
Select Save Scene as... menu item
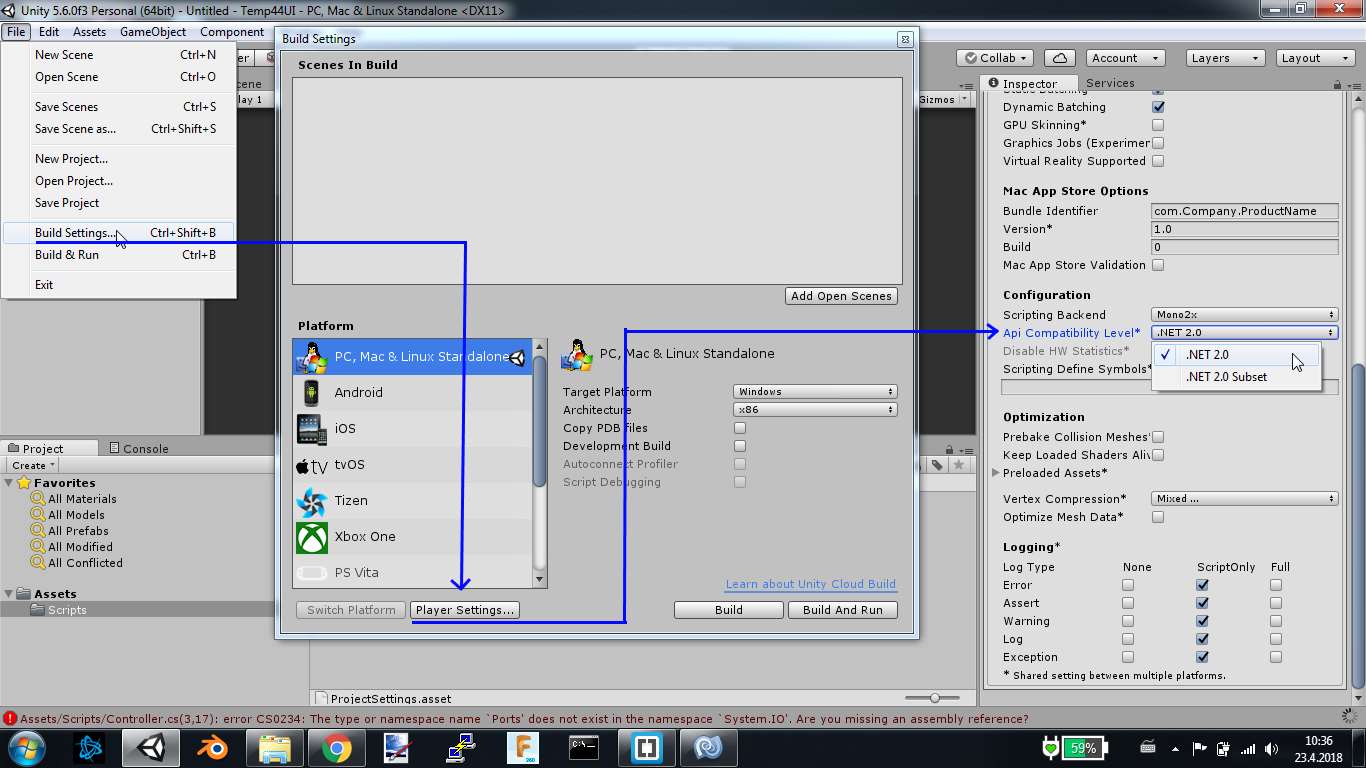click(118, 129)
